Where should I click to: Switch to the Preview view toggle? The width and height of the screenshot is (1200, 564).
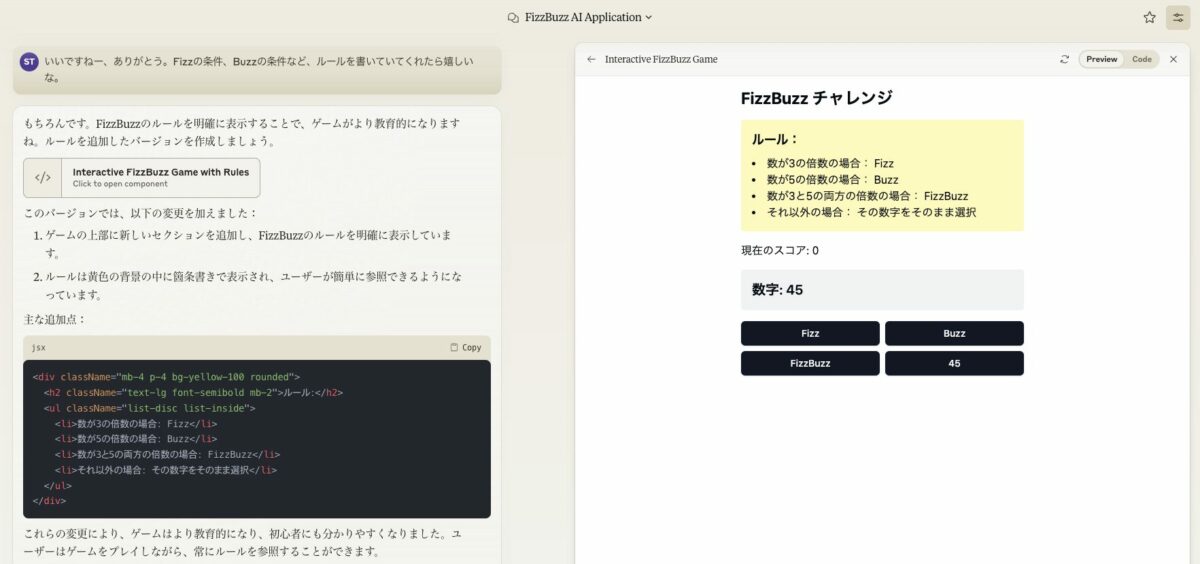(1101, 59)
